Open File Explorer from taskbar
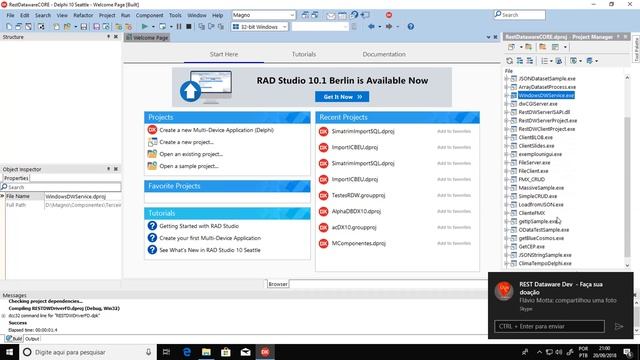The height and width of the screenshot is (360, 640). pyautogui.click(x=206, y=352)
